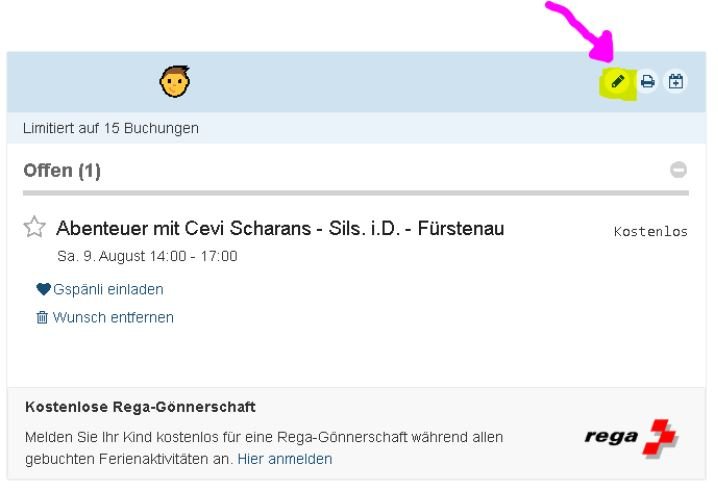
Task: Click the add-to-calendar icon
Action: coord(675,82)
